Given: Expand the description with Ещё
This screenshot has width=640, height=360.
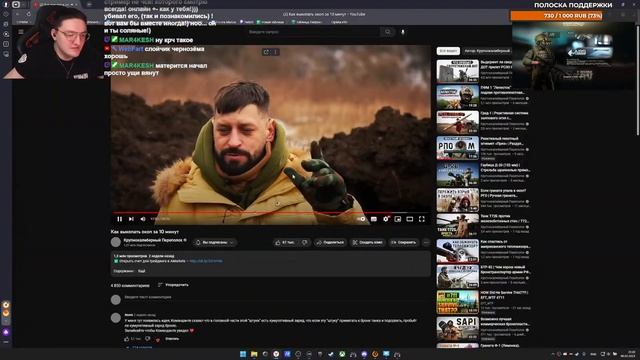Looking at the screenshot, I should 141,271.
